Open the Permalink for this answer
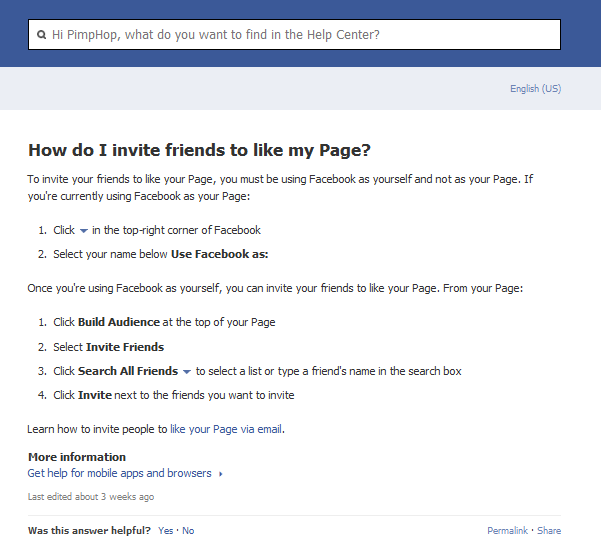 (507, 531)
